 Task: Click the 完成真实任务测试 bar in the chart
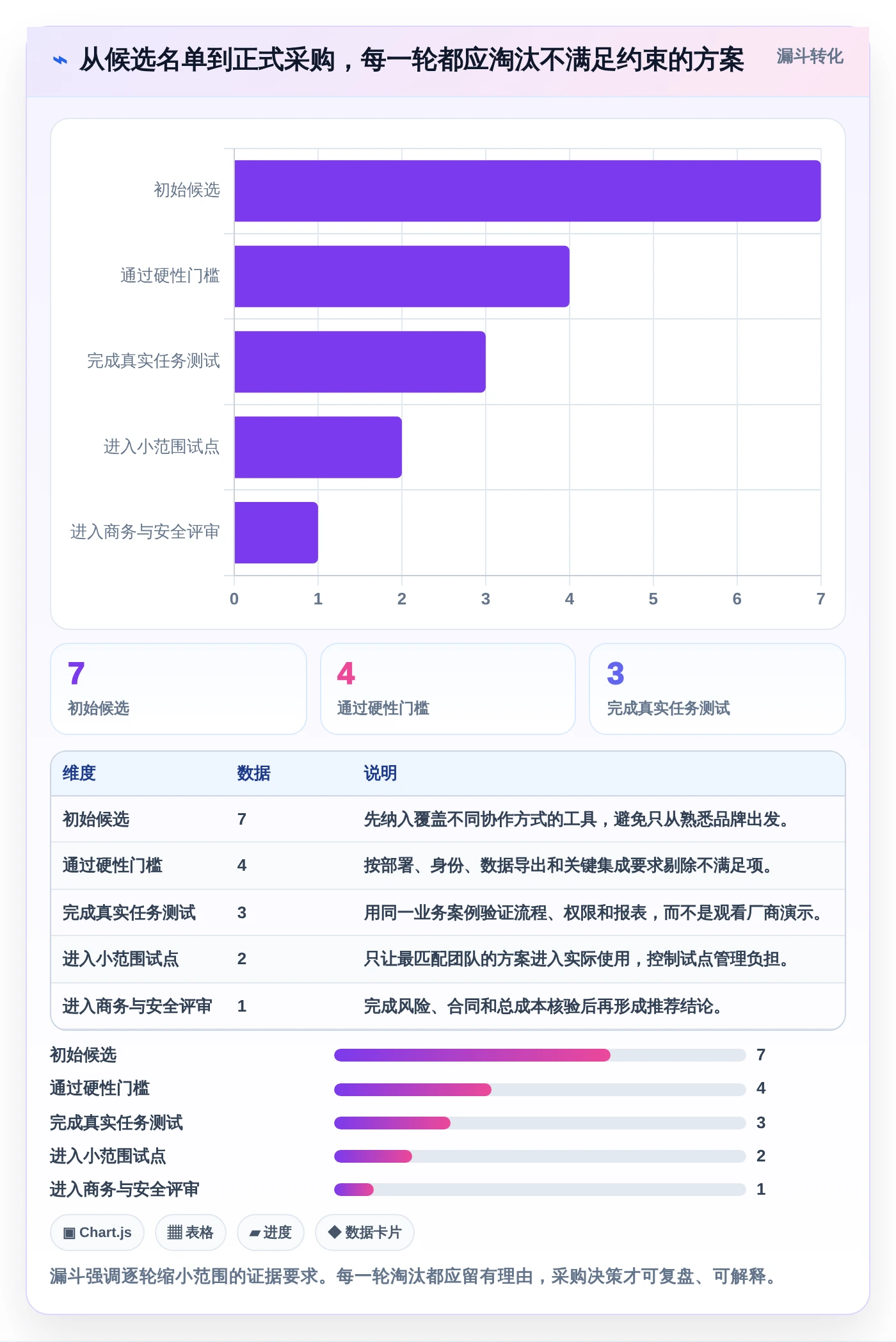[x=360, y=362]
